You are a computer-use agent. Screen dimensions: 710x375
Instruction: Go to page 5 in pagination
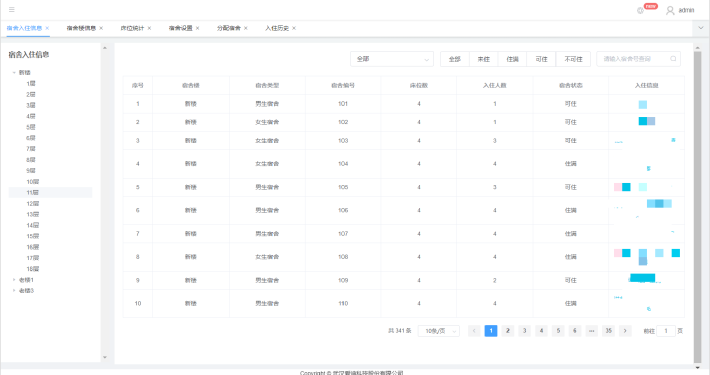[x=558, y=331]
